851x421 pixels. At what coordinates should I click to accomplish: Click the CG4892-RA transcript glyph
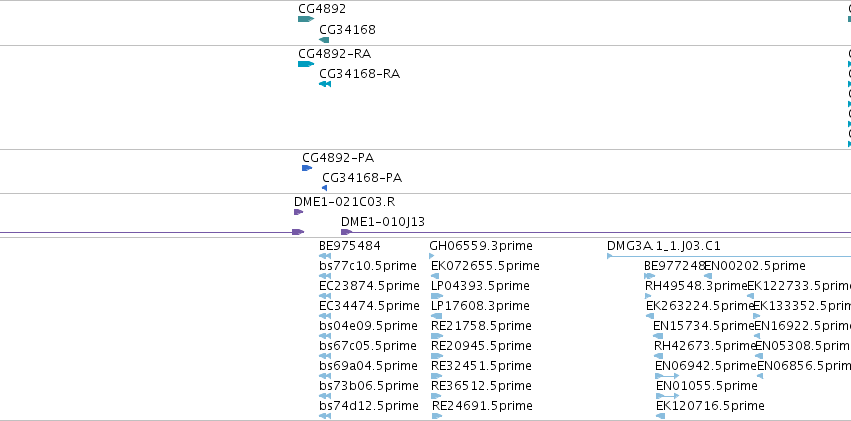(306, 64)
